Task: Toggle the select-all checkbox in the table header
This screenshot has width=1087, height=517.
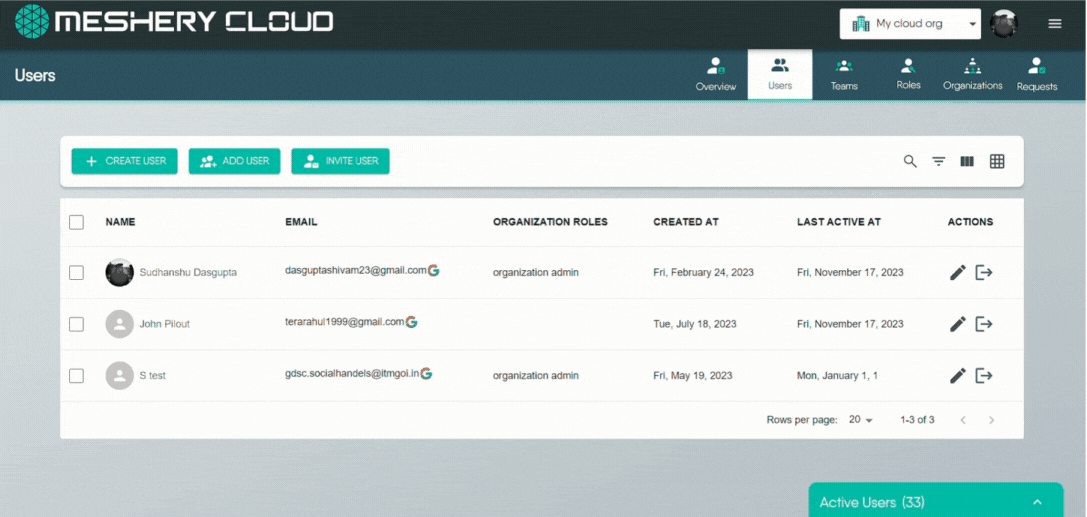Action: (76, 222)
